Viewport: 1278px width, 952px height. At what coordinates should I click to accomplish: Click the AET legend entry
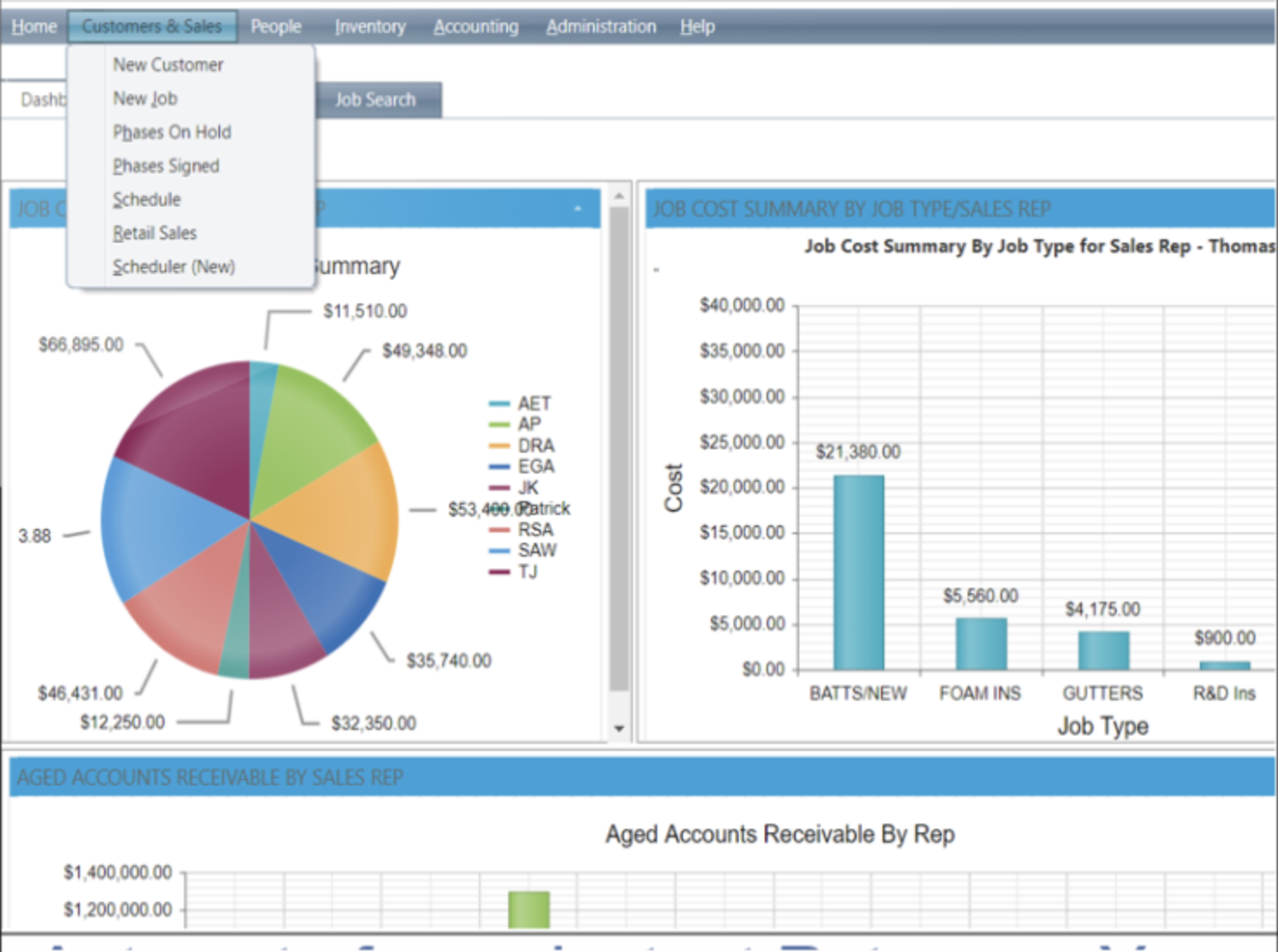(x=520, y=403)
